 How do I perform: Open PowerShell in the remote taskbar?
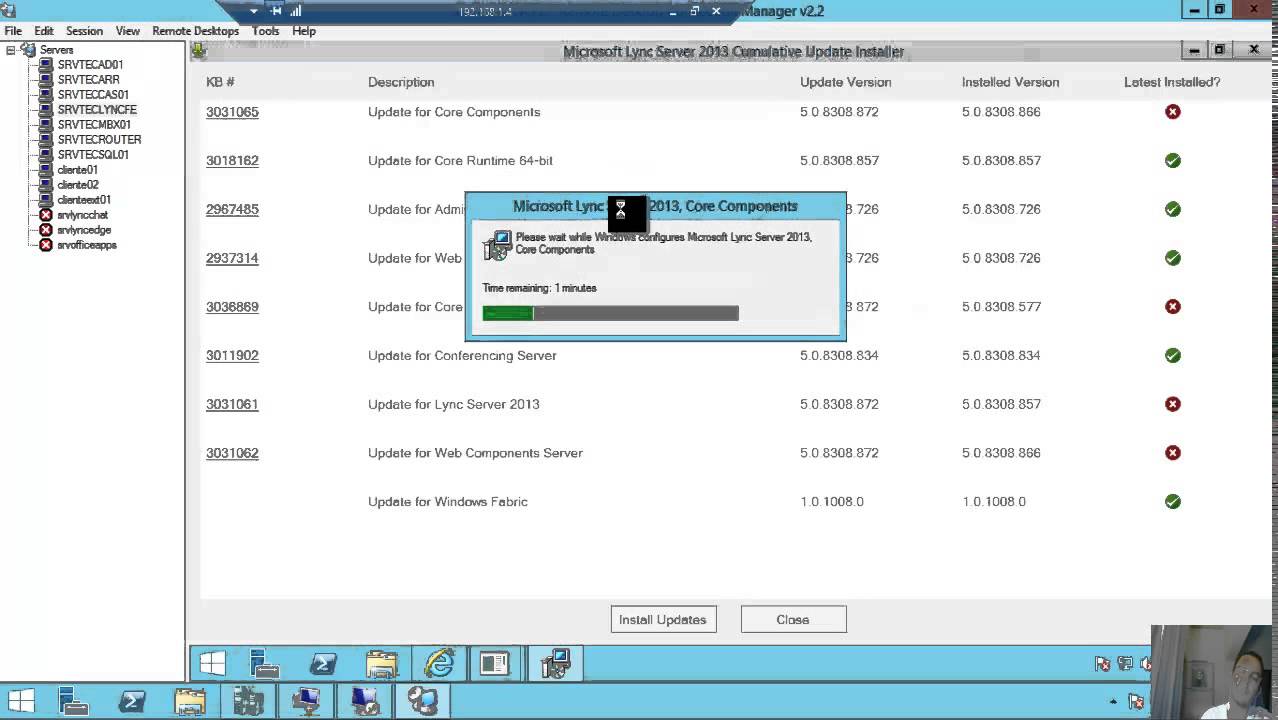coord(323,664)
